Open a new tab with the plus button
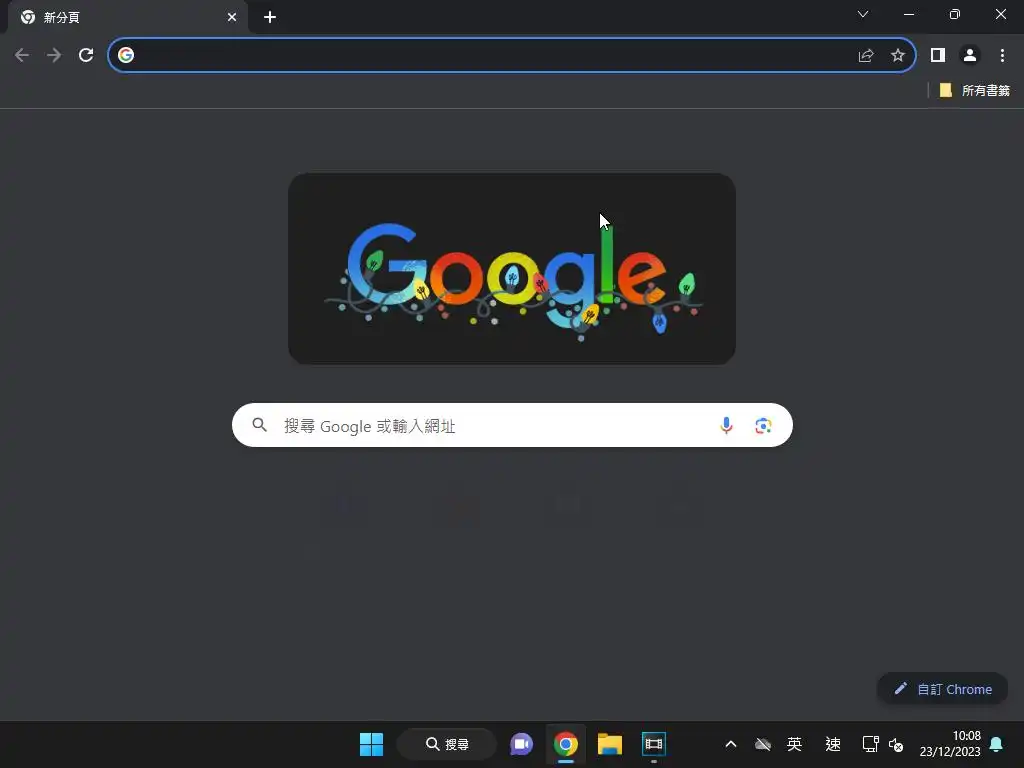The width and height of the screenshot is (1024, 768). point(270,17)
